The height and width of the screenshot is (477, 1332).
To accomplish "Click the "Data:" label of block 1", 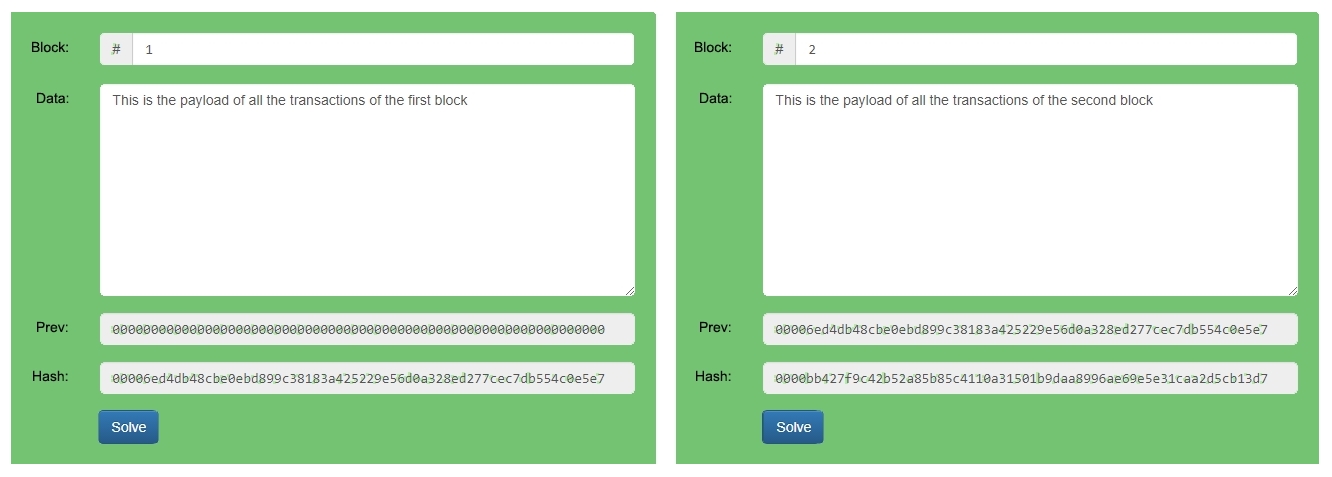I will (52, 98).
